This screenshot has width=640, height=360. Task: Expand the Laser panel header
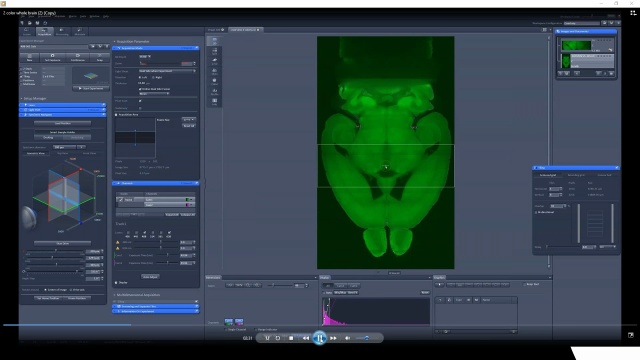(x=62, y=105)
